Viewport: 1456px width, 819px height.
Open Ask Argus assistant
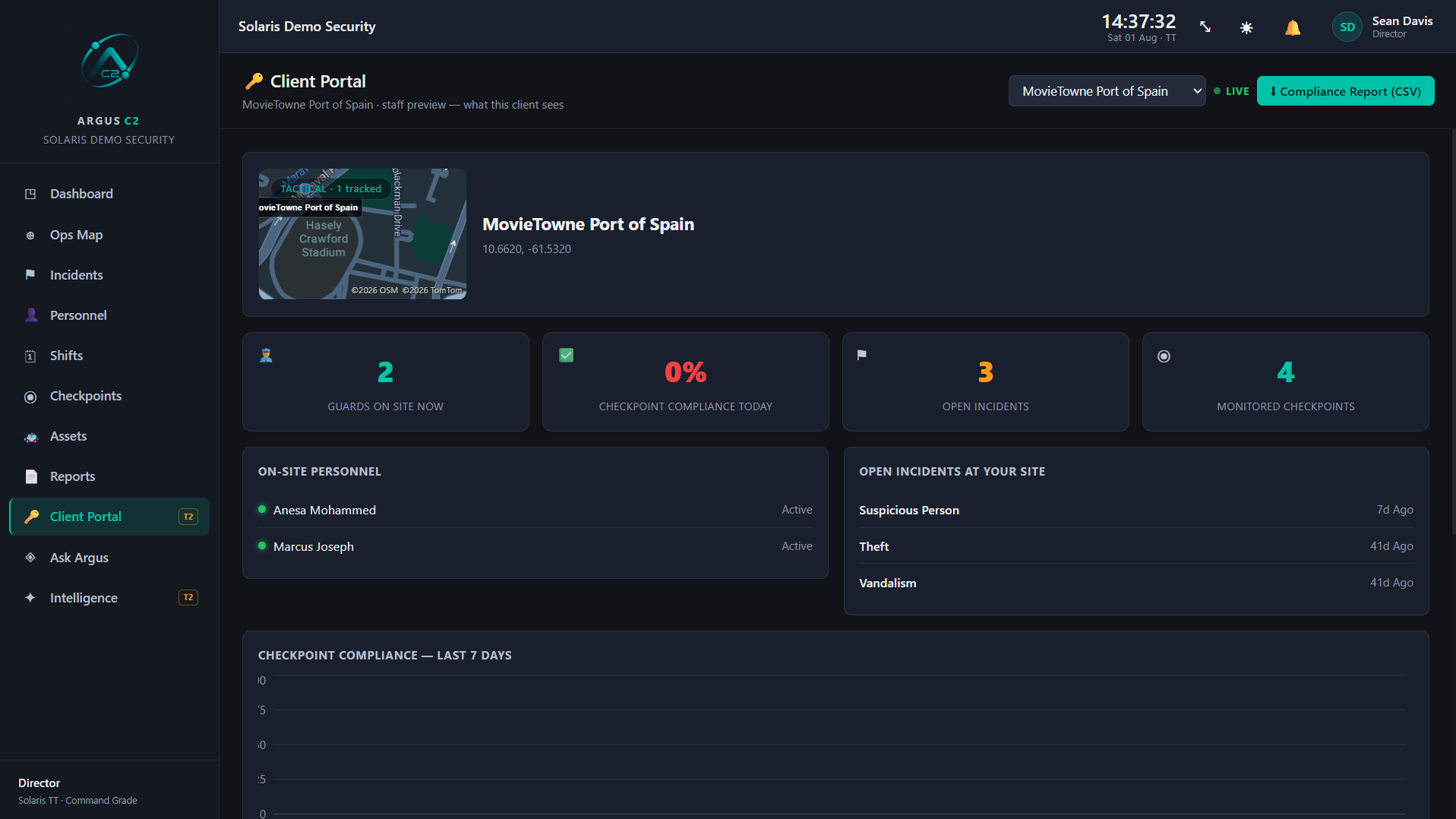(x=109, y=558)
